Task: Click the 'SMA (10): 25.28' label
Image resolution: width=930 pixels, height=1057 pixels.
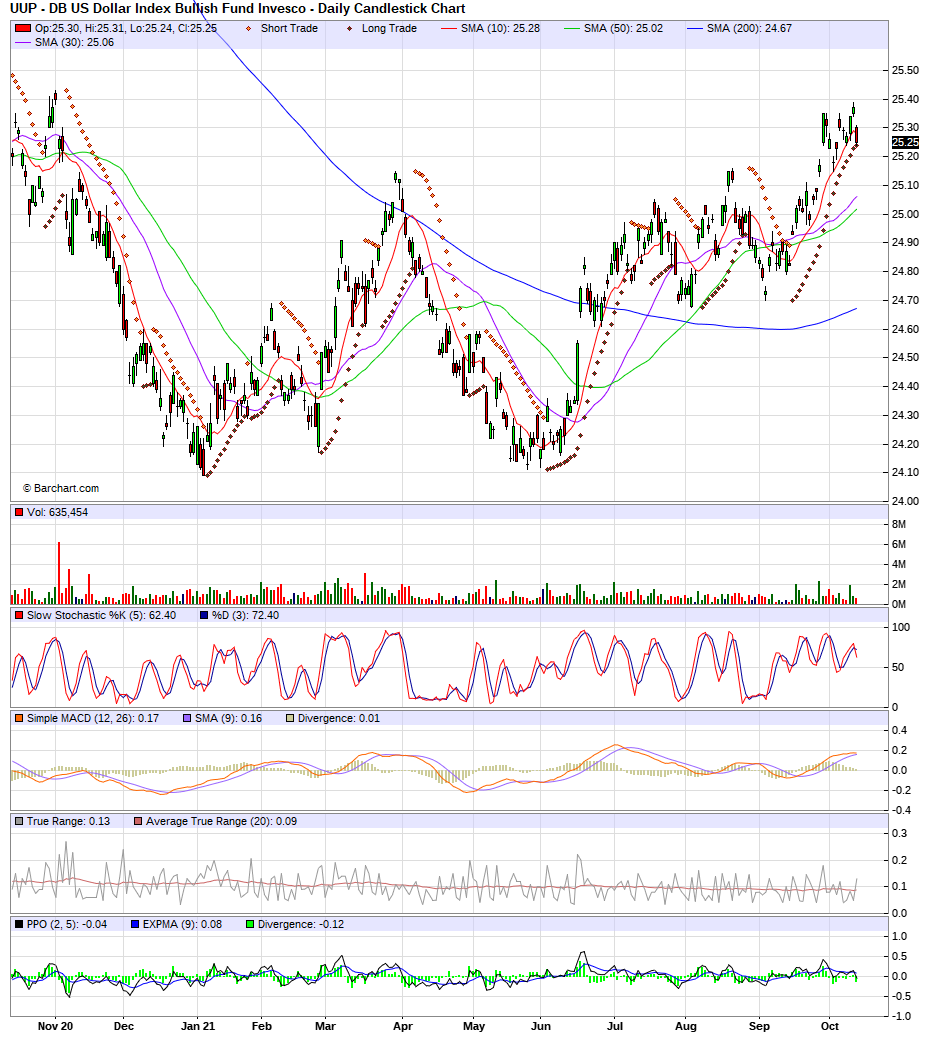Action: coord(500,28)
